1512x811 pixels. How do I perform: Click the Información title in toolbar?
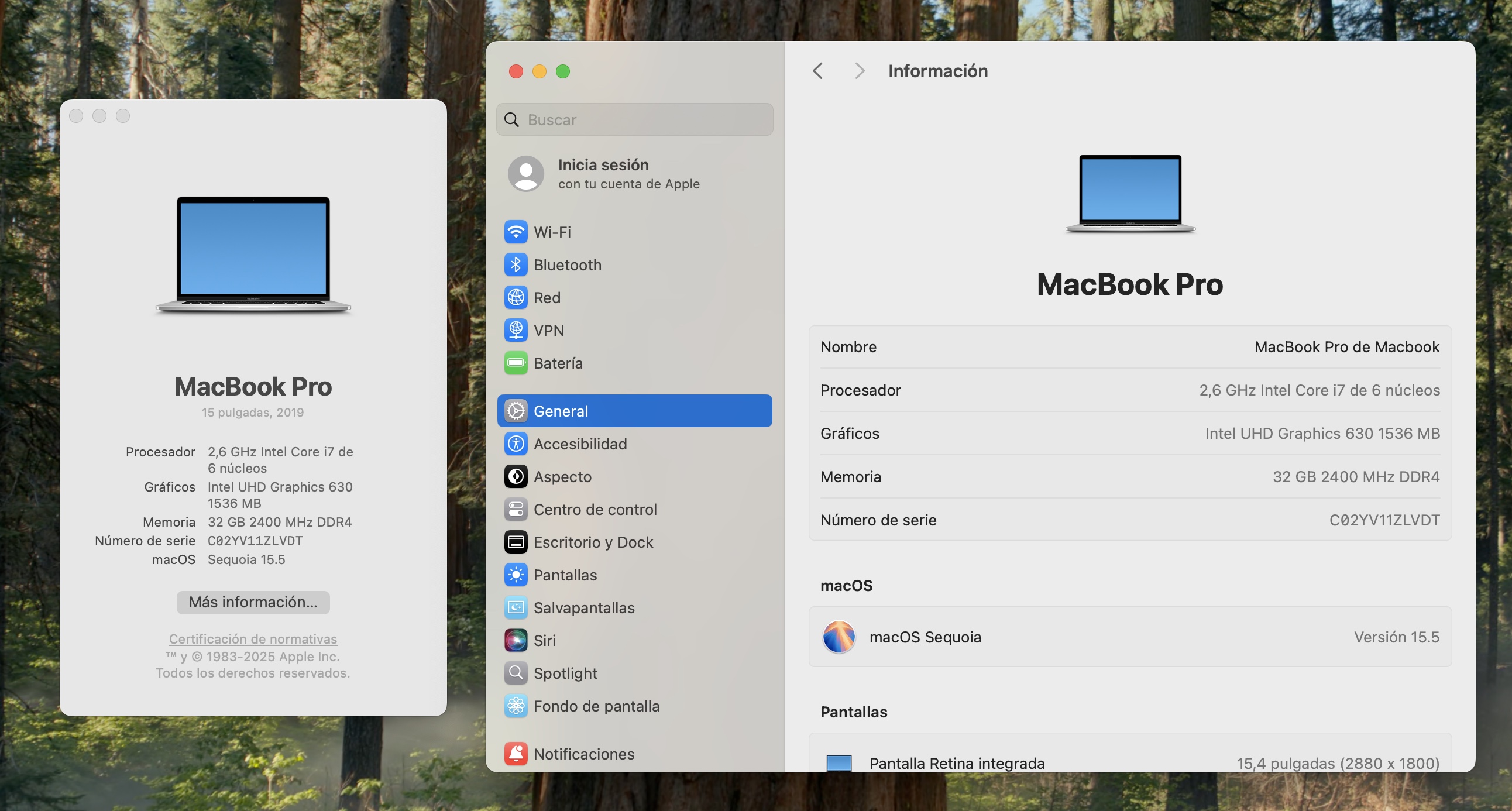(938, 71)
